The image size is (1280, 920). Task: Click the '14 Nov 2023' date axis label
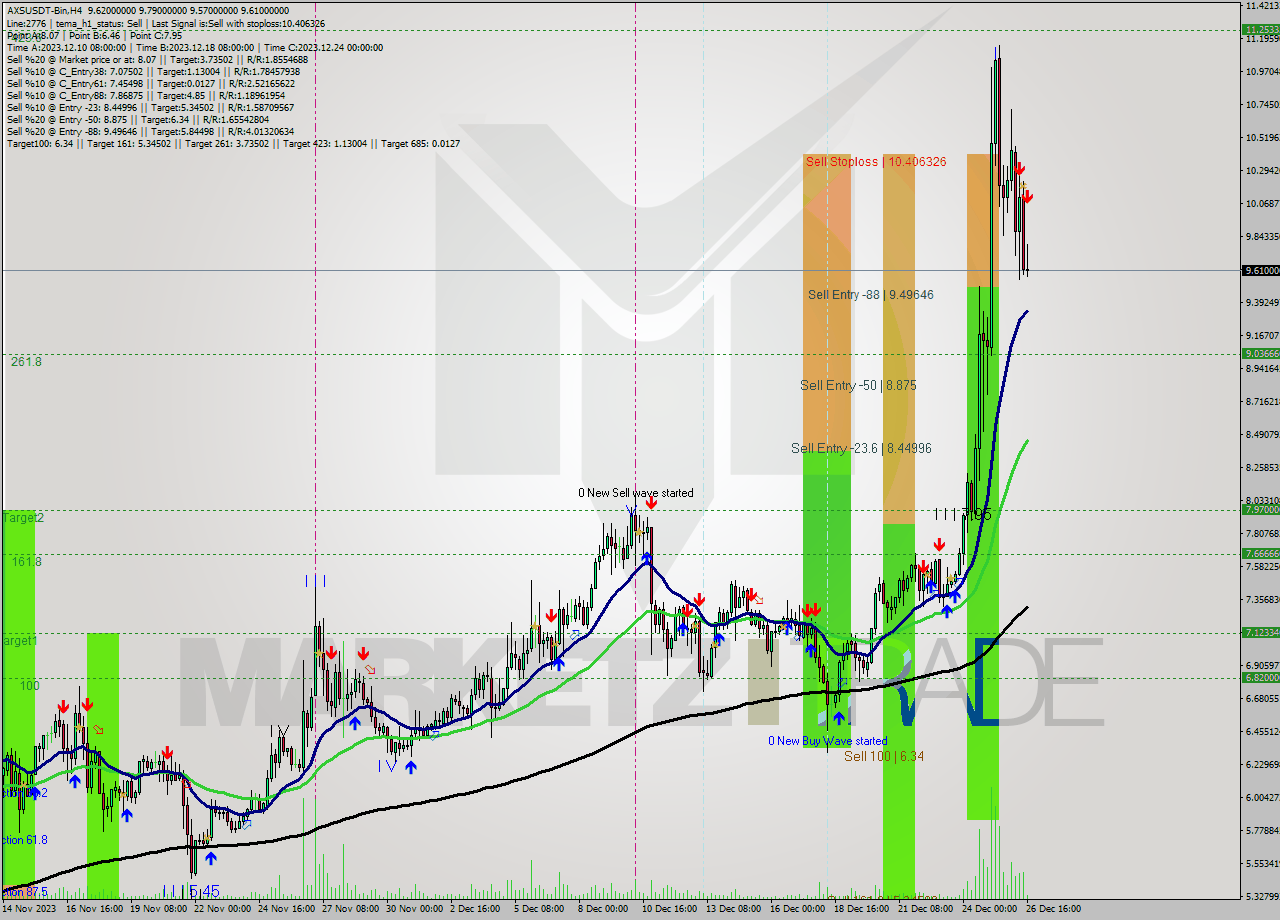pyautogui.click(x=29, y=909)
